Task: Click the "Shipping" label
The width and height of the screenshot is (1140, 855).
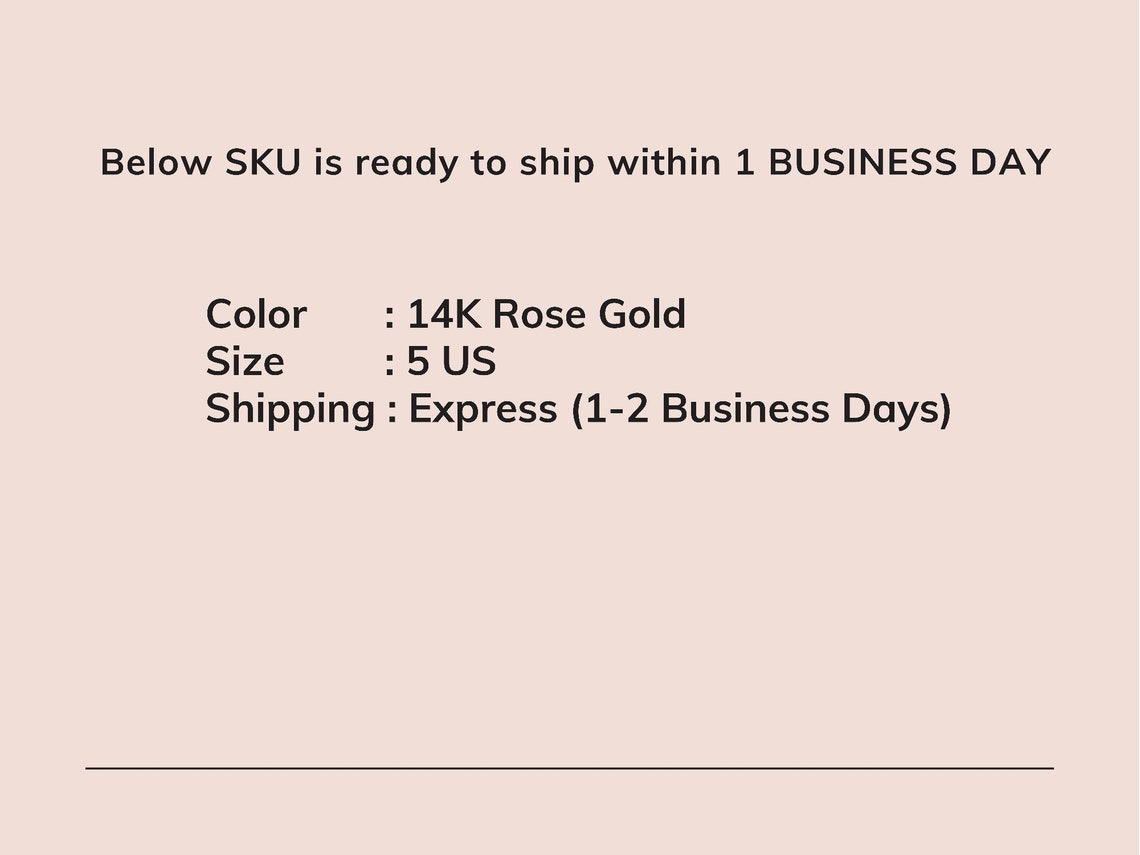Action: (x=290, y=411)
